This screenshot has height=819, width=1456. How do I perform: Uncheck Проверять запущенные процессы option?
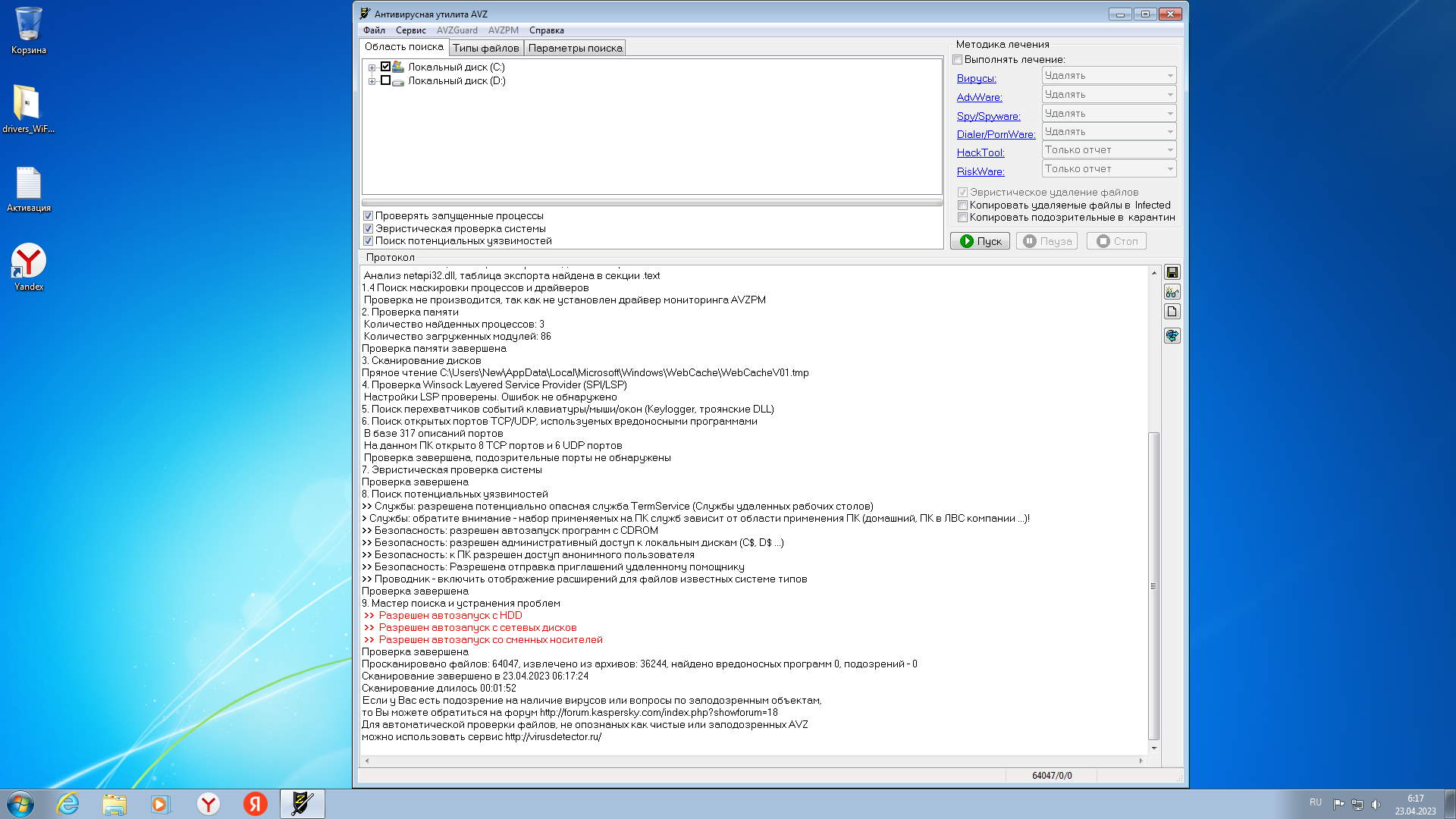(369, 216)
